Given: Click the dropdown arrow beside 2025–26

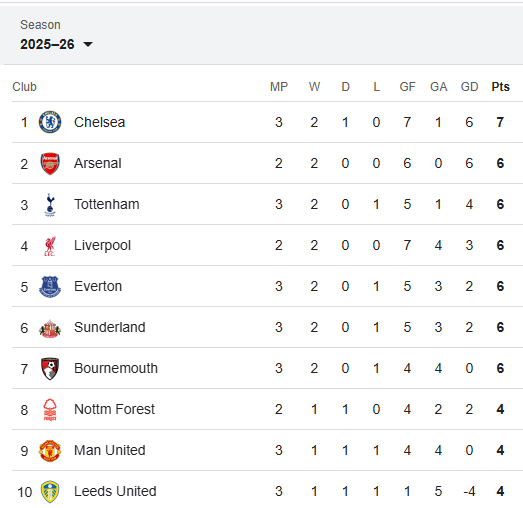Looking at the screenshot, I should (88, 44).
